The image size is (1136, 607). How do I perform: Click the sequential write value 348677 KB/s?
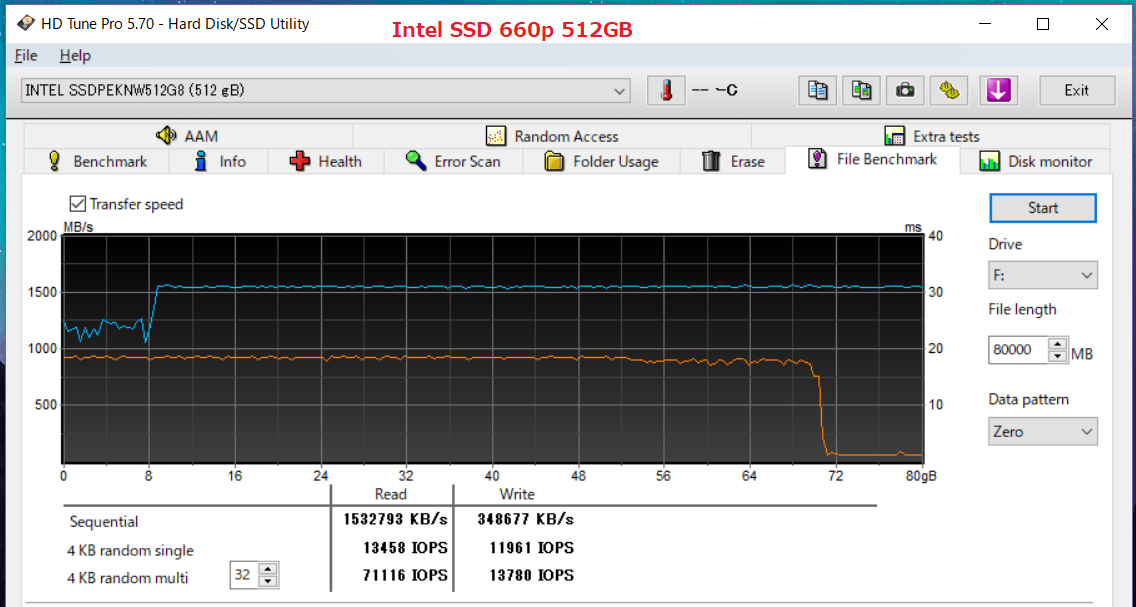coord(525,519)
